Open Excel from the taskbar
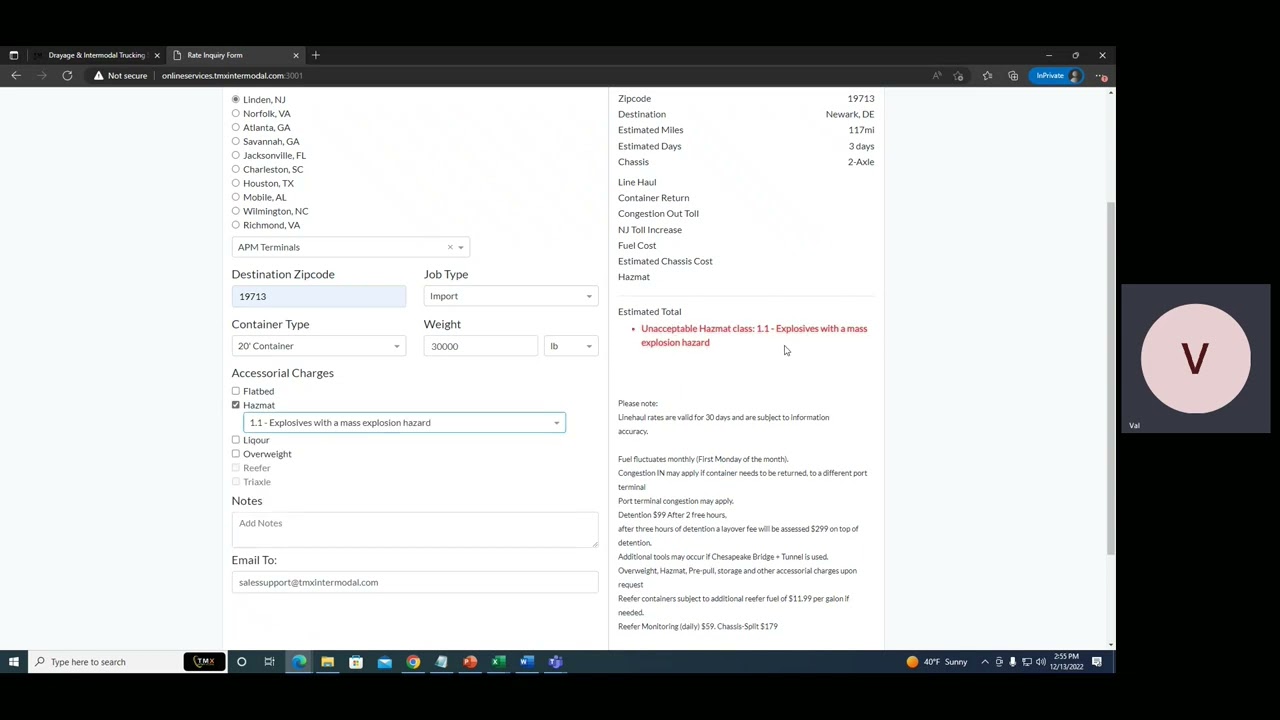 click(x=498, y=662)
